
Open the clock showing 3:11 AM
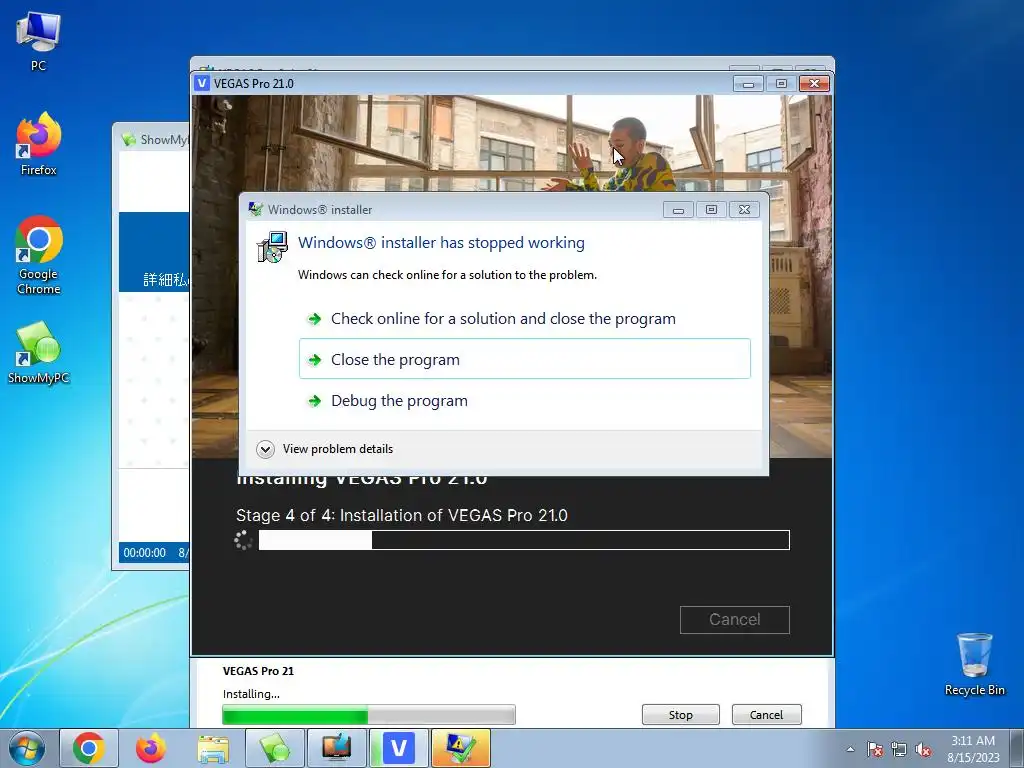click(973, 749)
